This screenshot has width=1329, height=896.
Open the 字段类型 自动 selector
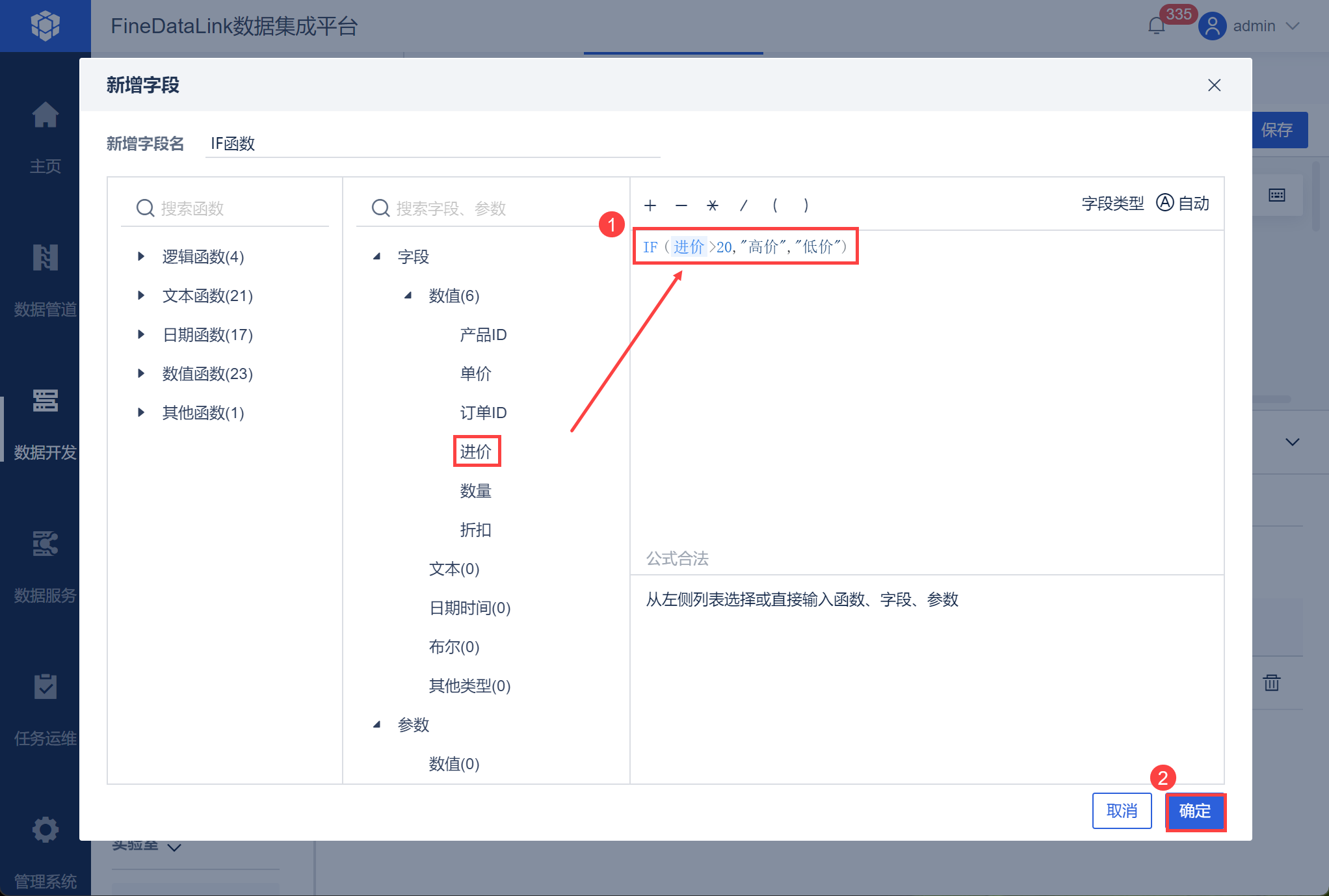[1182, 204]
